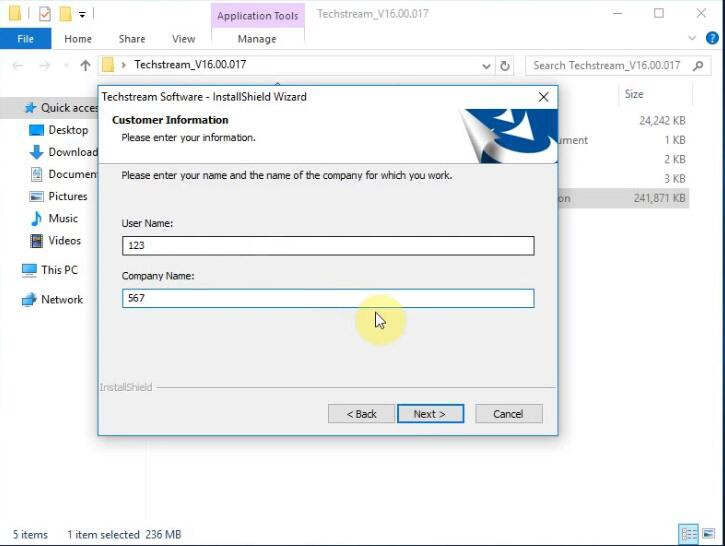Switch to details view layout icon
Screen dimensions: 725x546
pos(688,534)
